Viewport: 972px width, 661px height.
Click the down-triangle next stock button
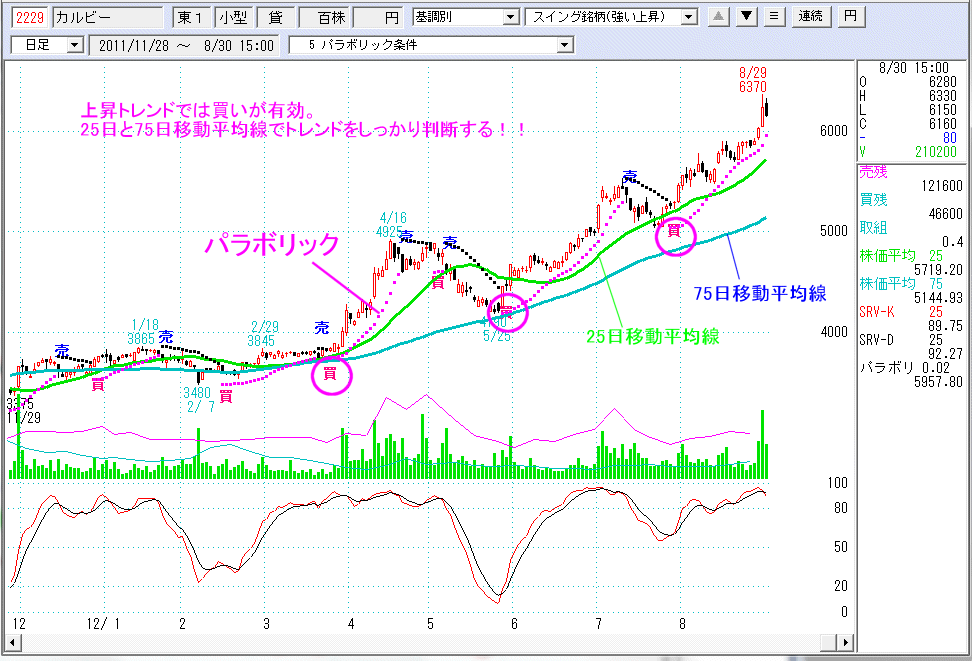pos(747,17)
